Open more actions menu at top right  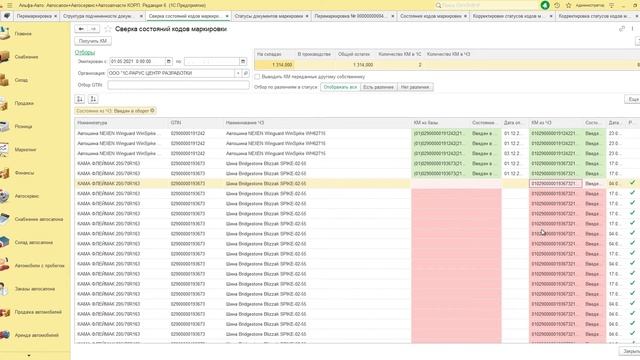(x=633, y=29)
